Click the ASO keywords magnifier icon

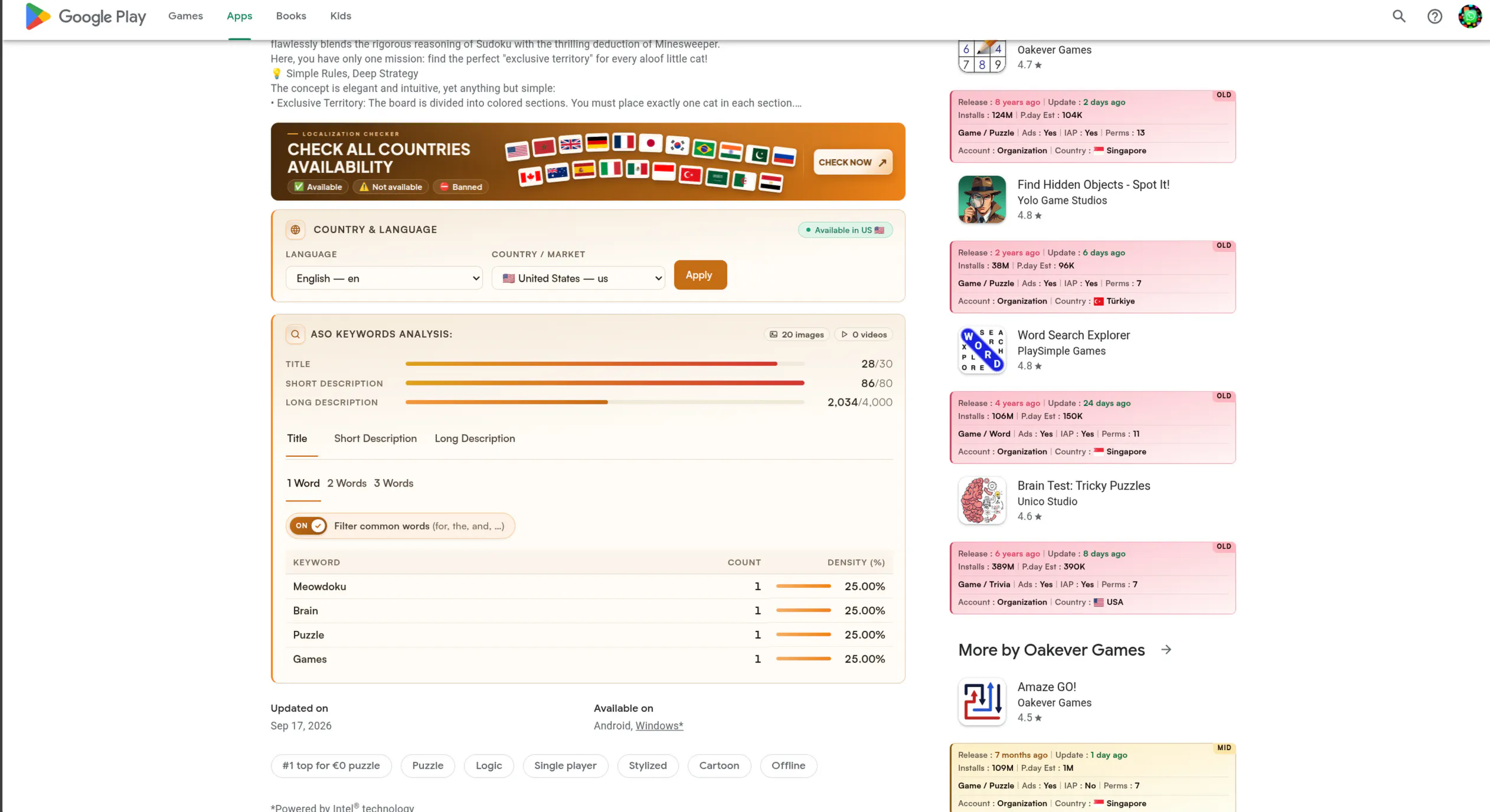pyautogui.click(x=295, y=334)
